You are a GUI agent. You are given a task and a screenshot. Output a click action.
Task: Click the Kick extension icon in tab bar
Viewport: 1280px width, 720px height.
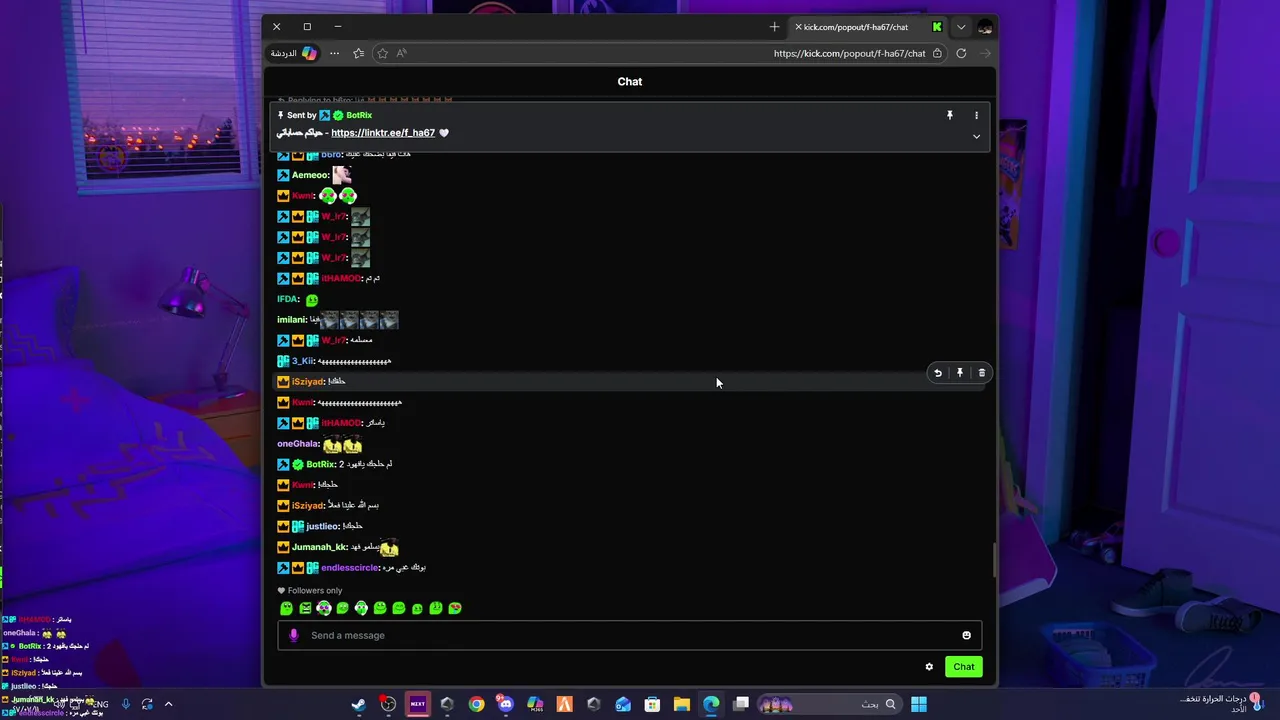(937, 27)
